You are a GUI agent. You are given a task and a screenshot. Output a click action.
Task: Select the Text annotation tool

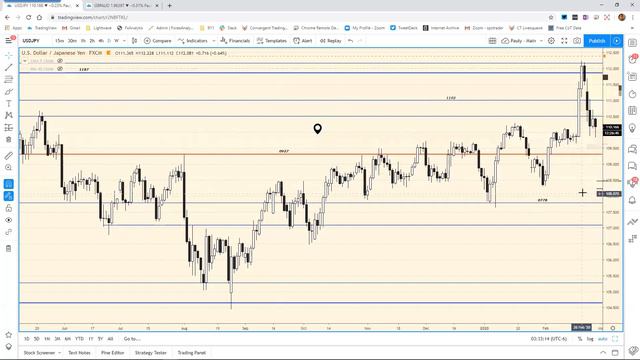click(x=9, y=104)
